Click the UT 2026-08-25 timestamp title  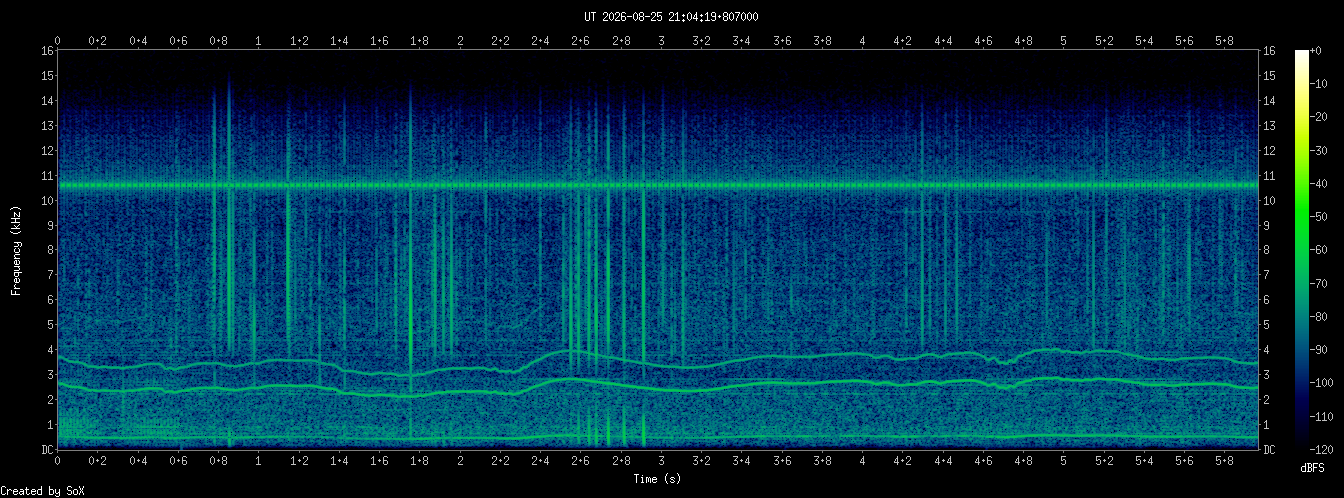pyautogui.click(x=671, y=16)
